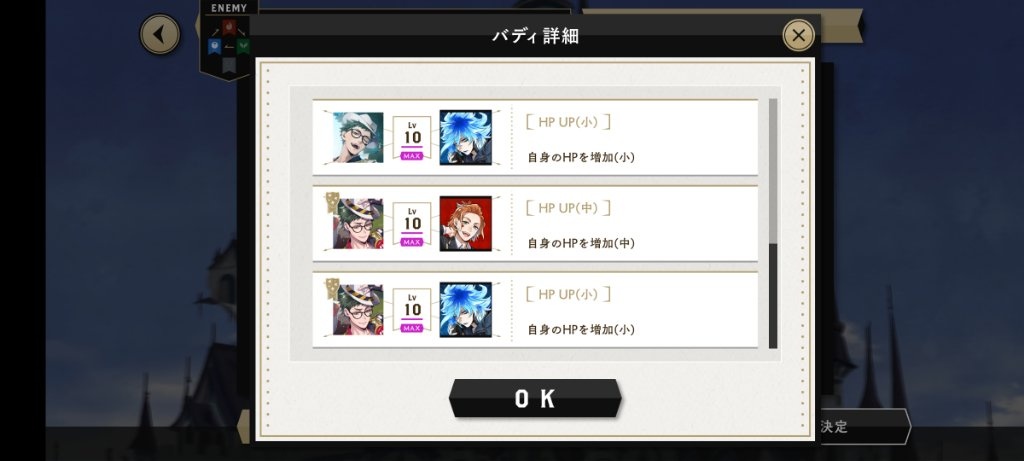The width and height of the screenshot is (1024, 461).
Task: Click the third row HP UP(小) title
Action: tap(568, 294)
